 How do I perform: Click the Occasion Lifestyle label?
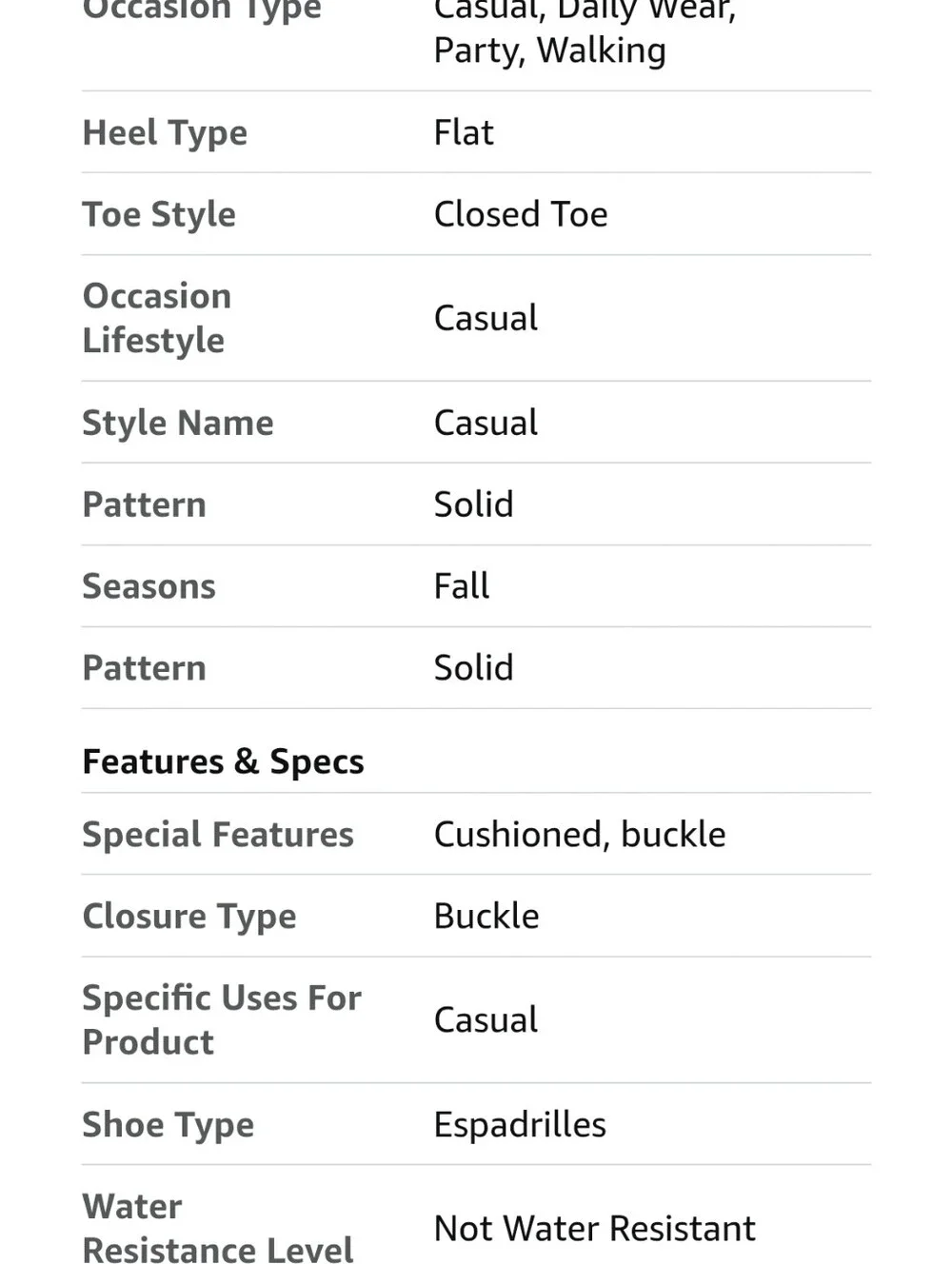157,318
